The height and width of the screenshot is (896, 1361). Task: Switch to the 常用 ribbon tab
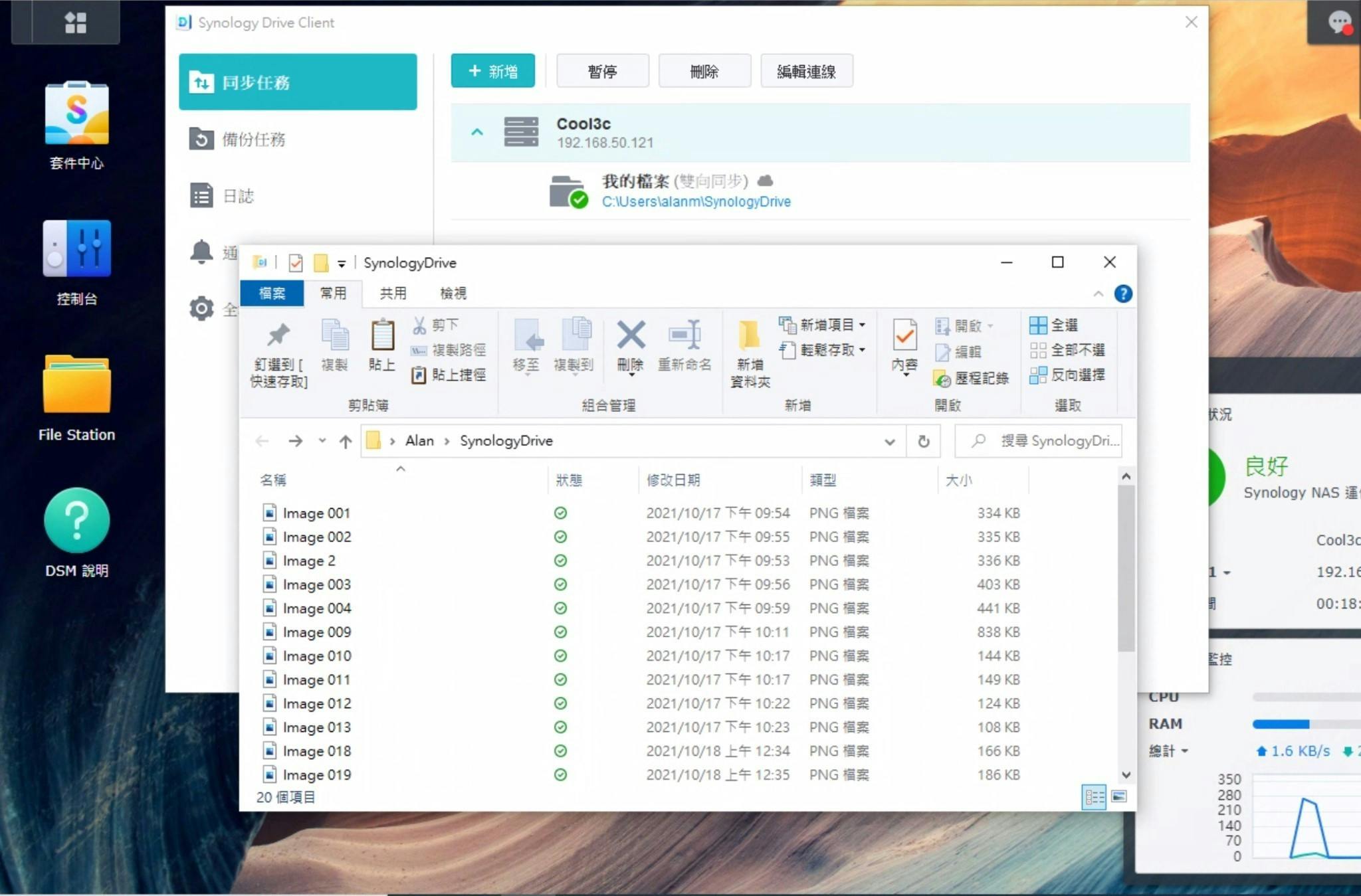coord(333,293)
